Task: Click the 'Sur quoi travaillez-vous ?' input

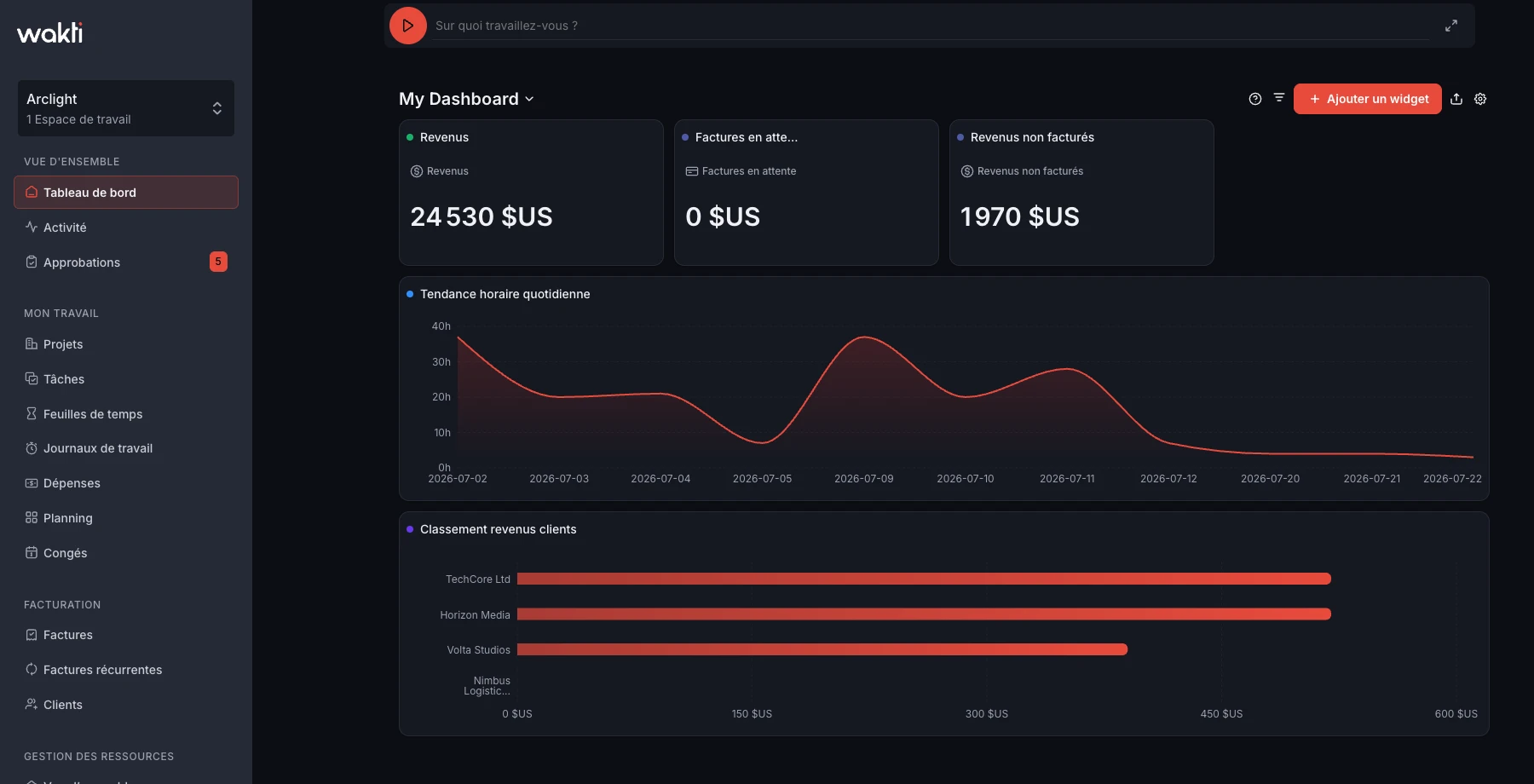Action: point(931,26)
